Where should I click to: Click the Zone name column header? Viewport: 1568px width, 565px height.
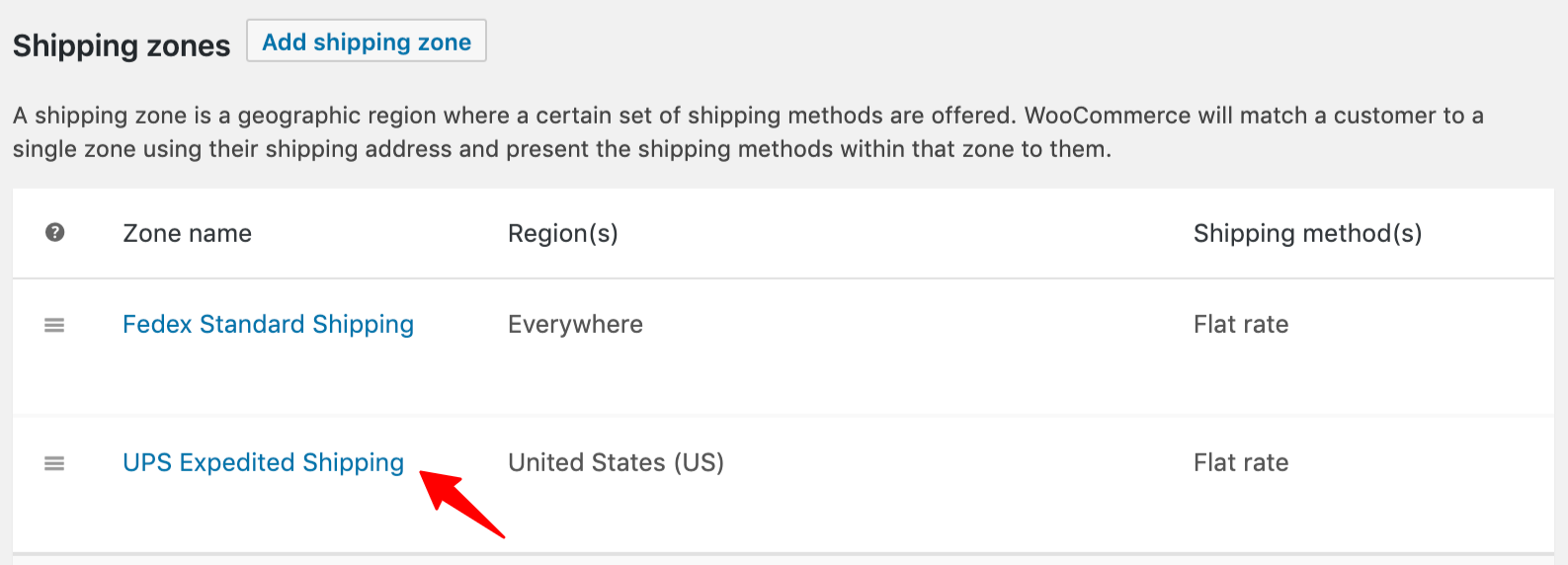187,233
